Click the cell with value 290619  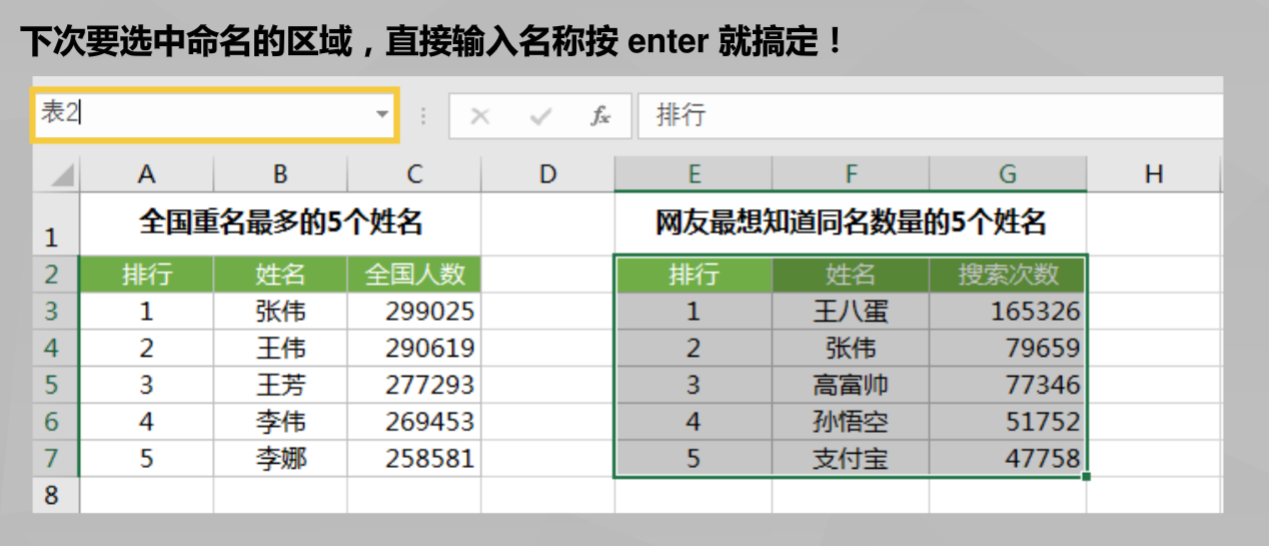point(414,348)
